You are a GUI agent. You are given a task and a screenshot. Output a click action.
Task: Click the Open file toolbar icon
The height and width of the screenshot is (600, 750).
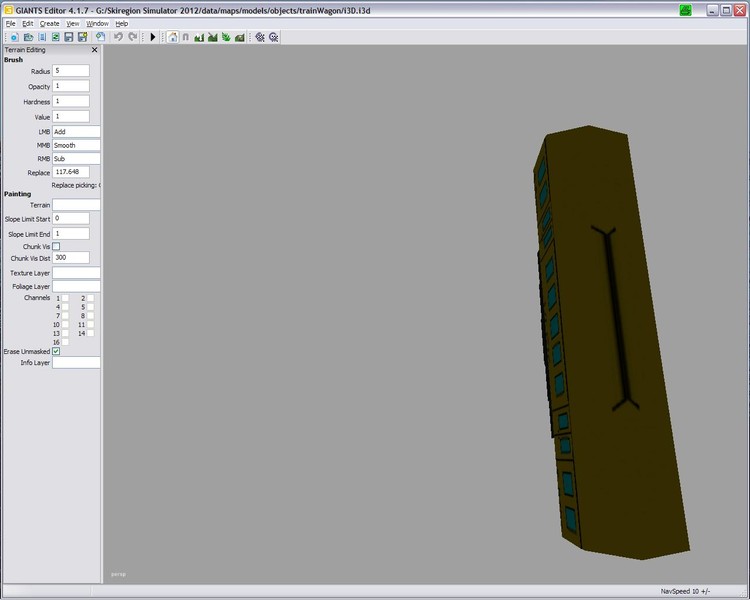(28, 37)
